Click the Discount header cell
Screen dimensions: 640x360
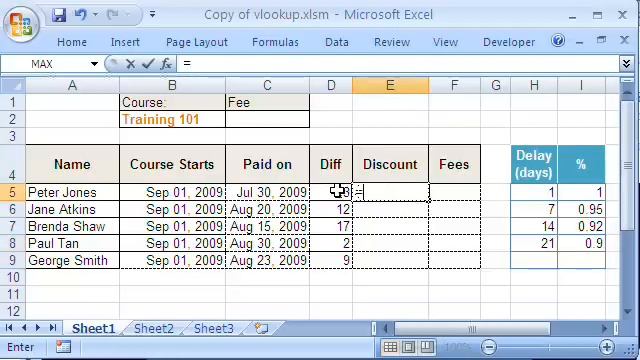(x=390, y=164)
